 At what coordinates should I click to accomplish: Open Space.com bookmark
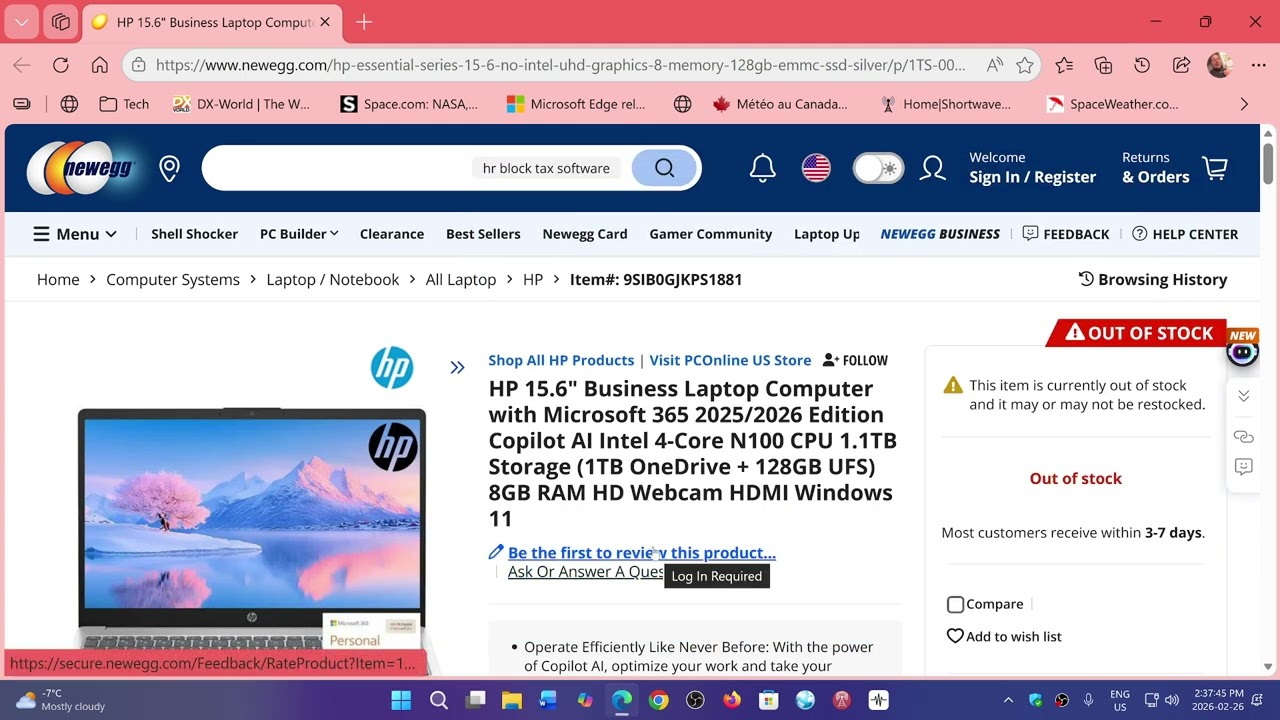tap(409, 104)
